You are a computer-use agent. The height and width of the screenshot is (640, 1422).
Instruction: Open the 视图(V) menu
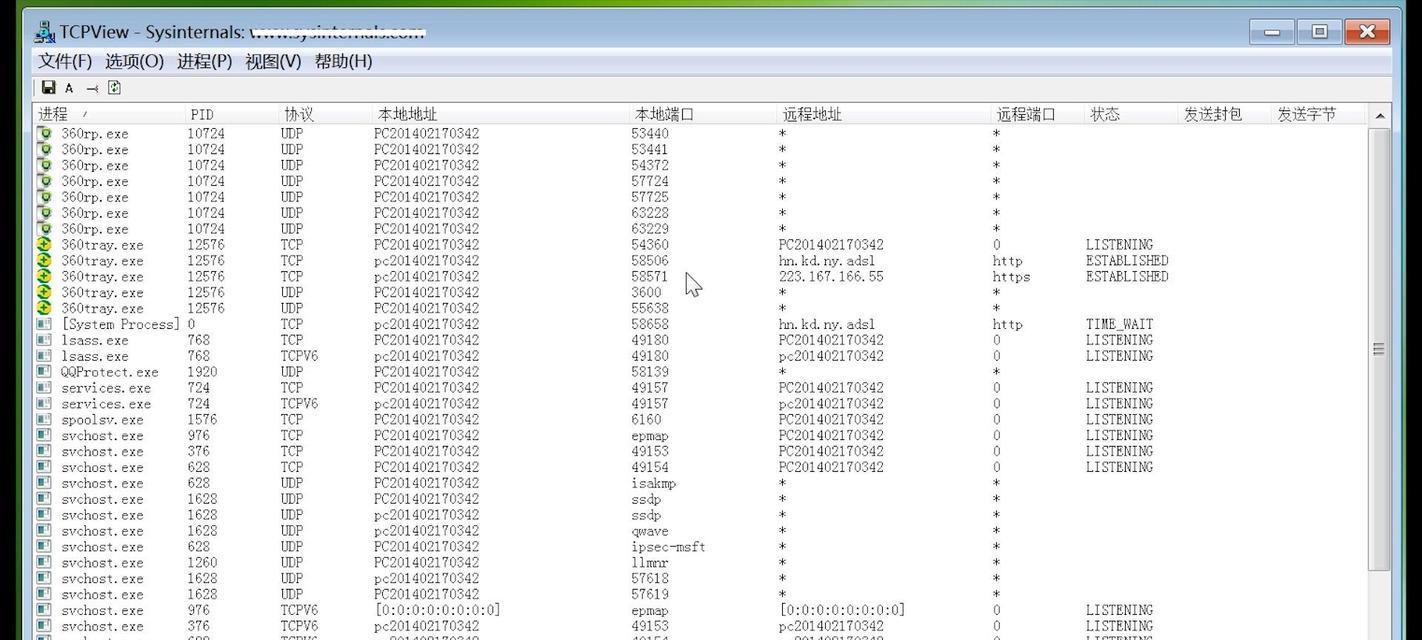[273, 61]
